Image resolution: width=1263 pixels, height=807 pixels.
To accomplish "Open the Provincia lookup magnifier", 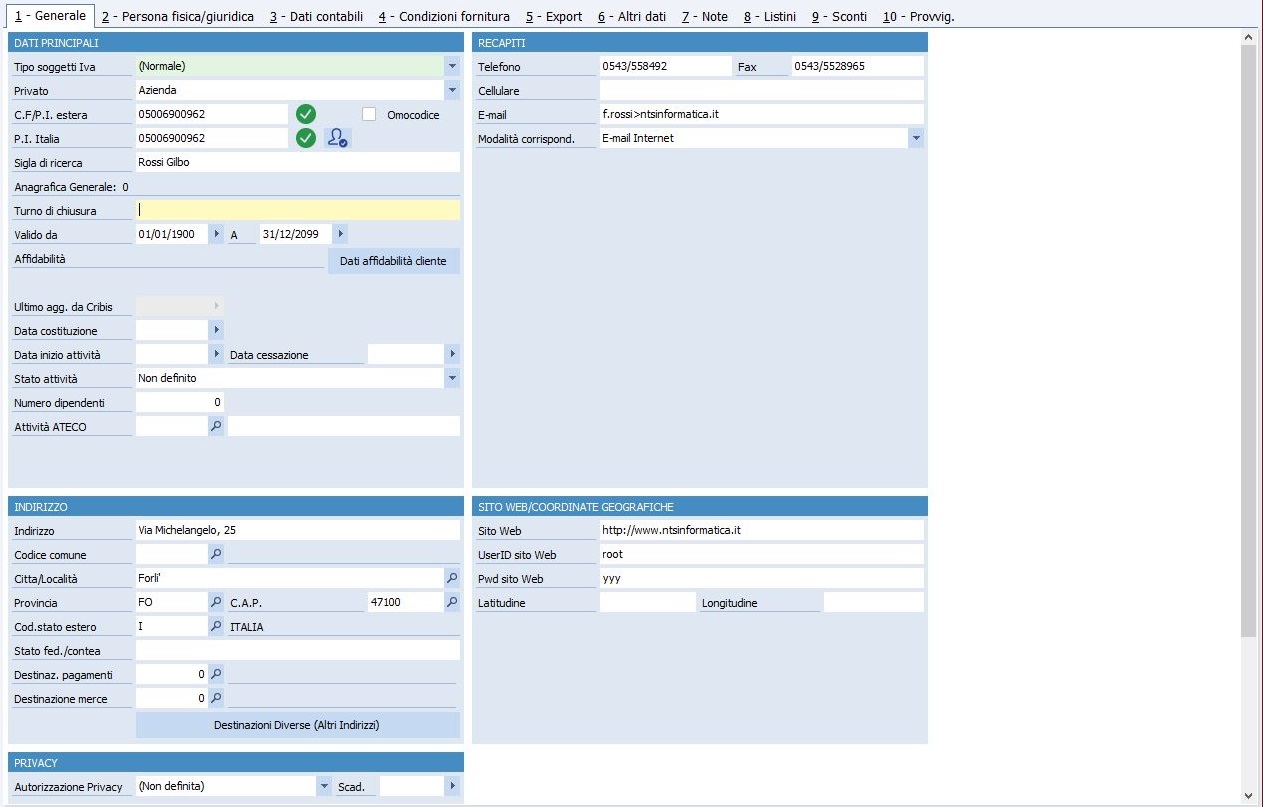I will (x=216, y=603).
